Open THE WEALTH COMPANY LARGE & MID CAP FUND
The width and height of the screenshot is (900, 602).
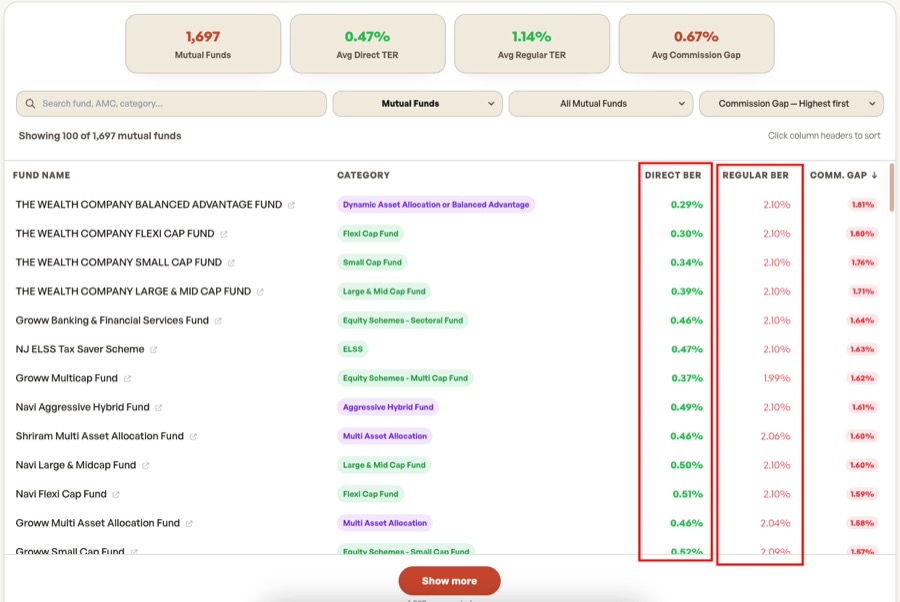tap(133, 292)
